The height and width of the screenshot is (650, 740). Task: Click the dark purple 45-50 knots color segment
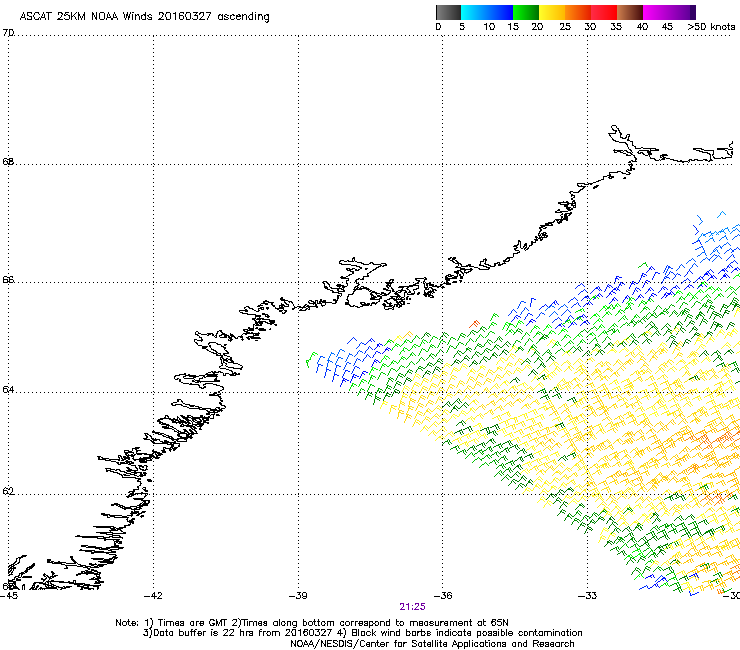click(x=682, y=12)
